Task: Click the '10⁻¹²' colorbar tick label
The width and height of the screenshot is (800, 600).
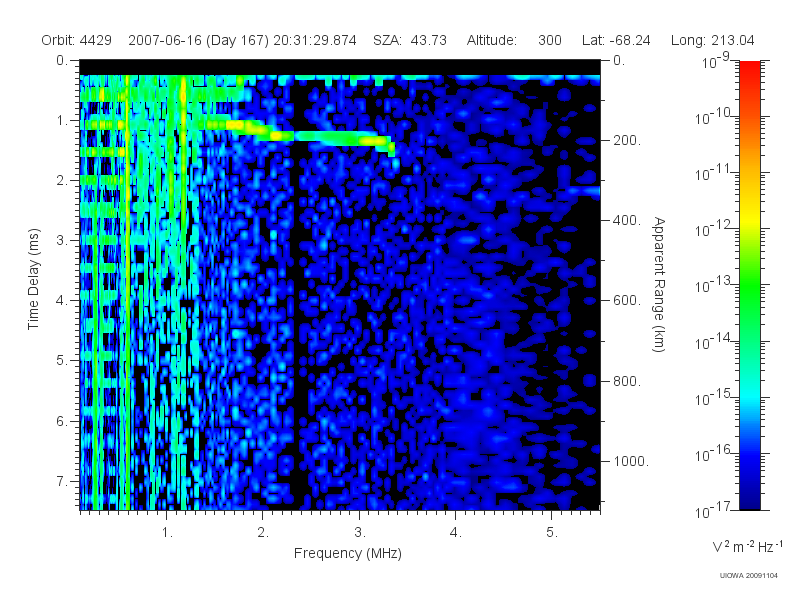Action: click(x=715, y=229)
